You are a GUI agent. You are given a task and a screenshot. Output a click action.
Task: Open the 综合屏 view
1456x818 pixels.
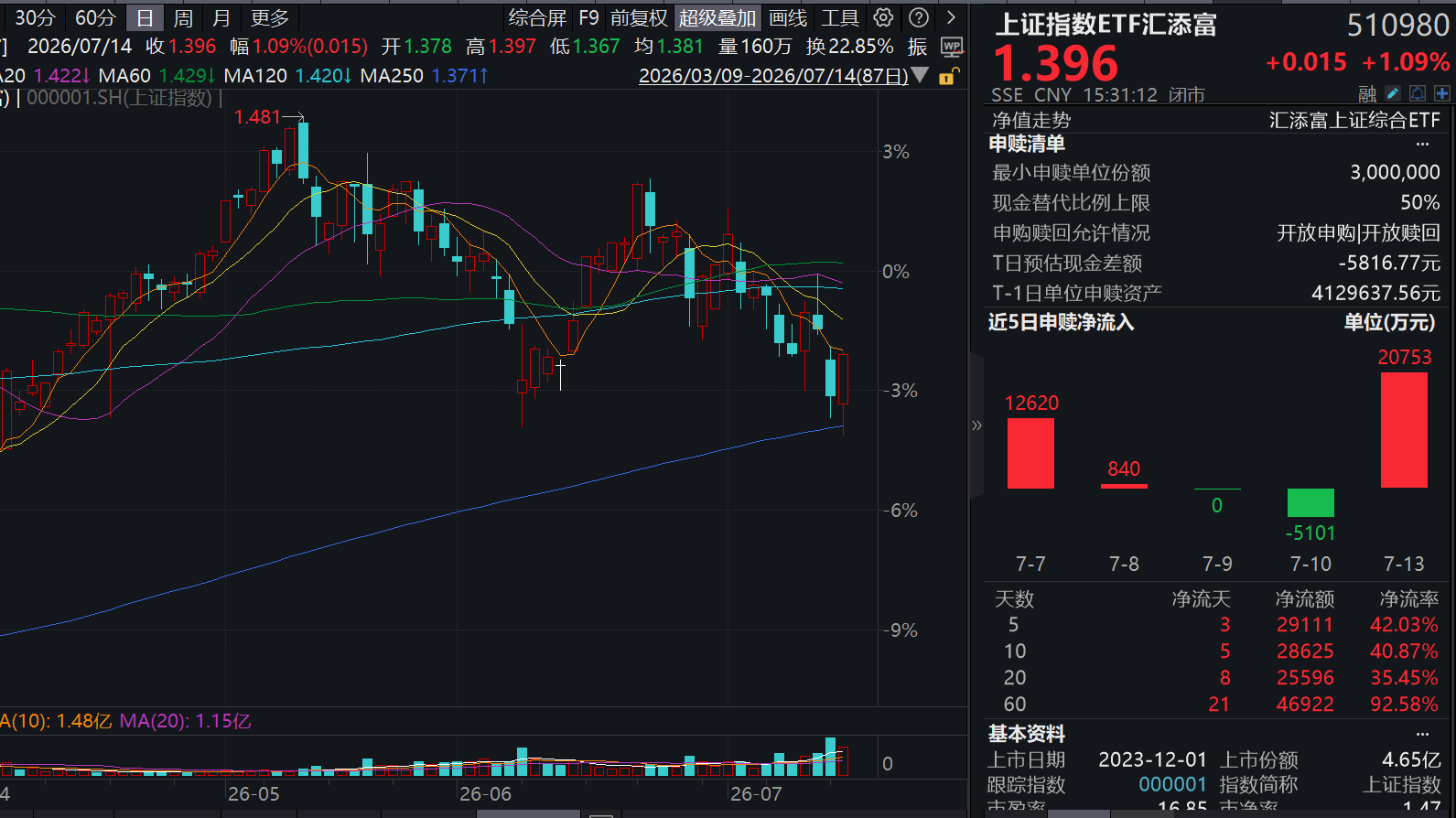tap(537, 18)
